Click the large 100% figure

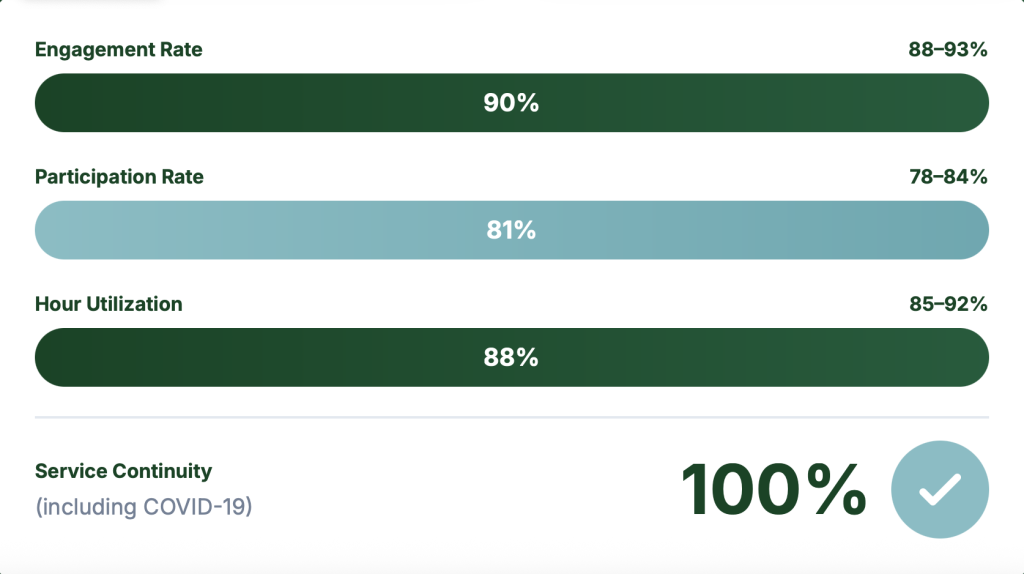[773, 490]
